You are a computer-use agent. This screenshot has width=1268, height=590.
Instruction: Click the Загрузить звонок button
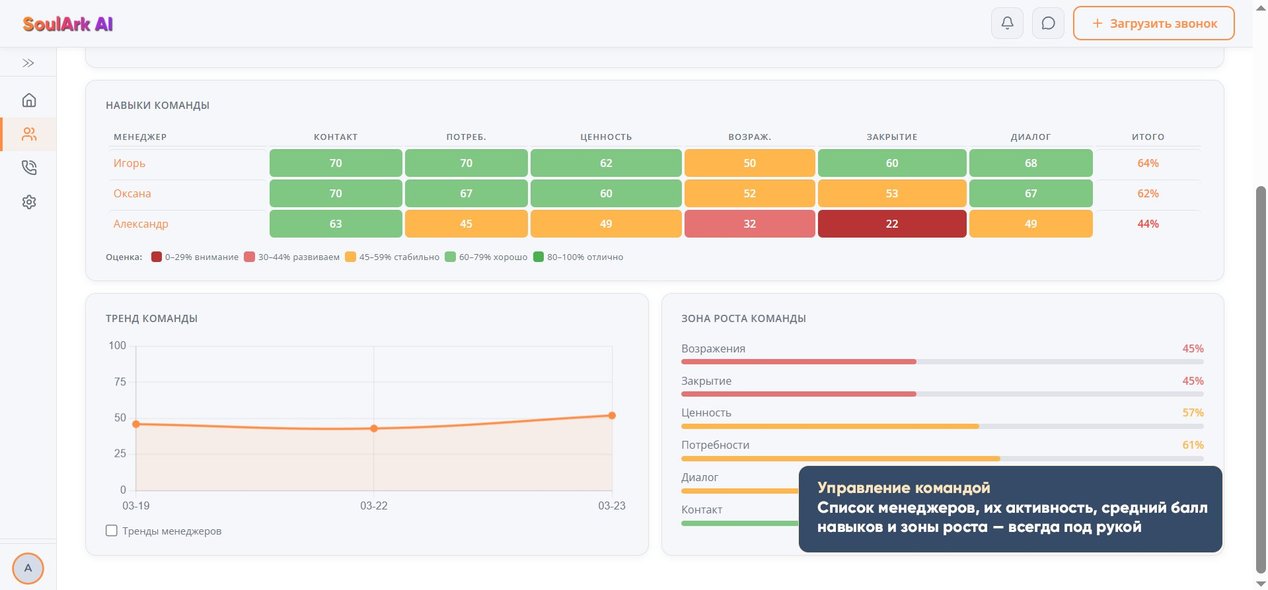click(1154, 23)
